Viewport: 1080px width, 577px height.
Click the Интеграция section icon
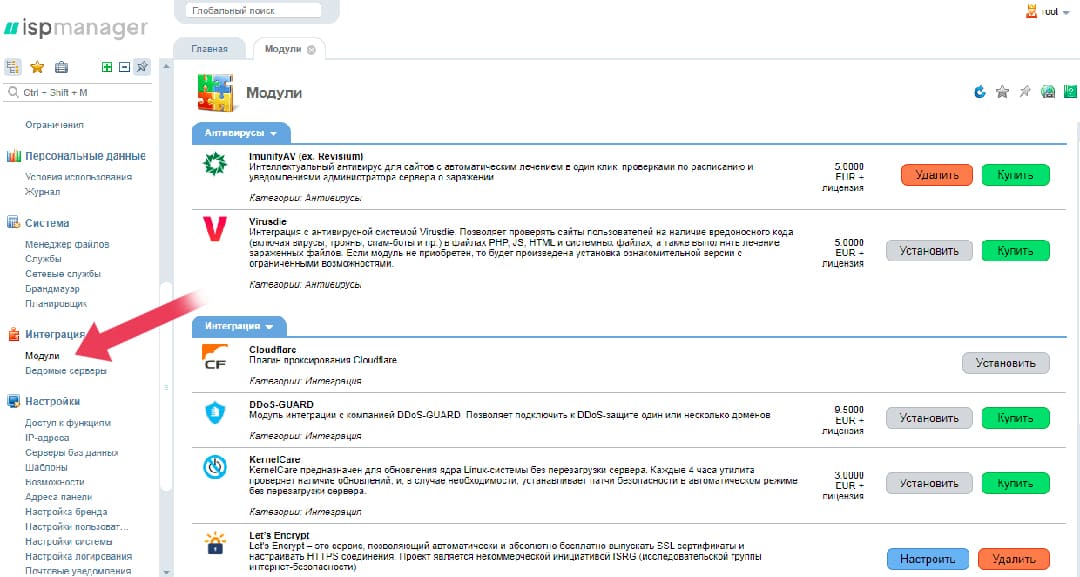click(x=14, y=334)
